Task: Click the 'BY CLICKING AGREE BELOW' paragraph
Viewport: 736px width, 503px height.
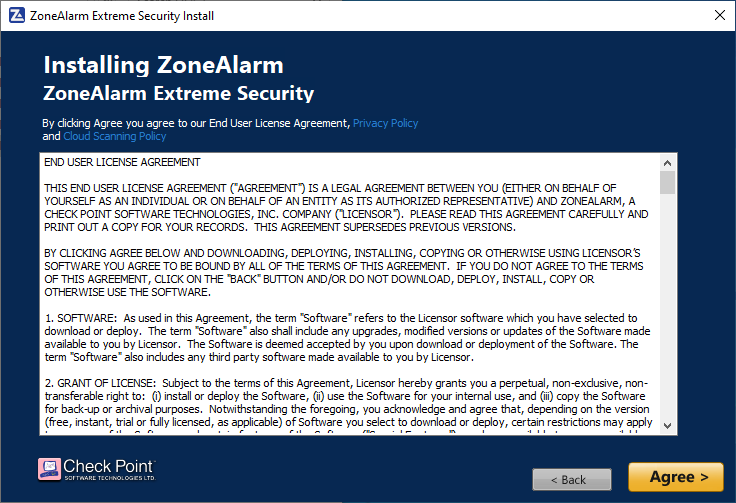Action: pos(344,273)
